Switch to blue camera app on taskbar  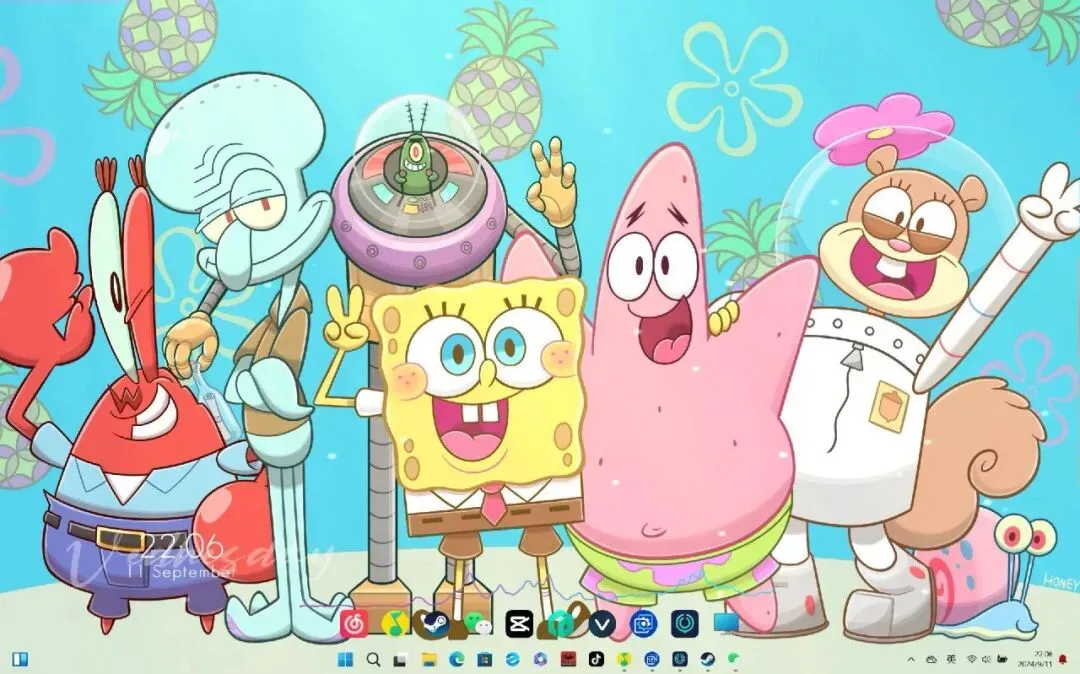652,660
